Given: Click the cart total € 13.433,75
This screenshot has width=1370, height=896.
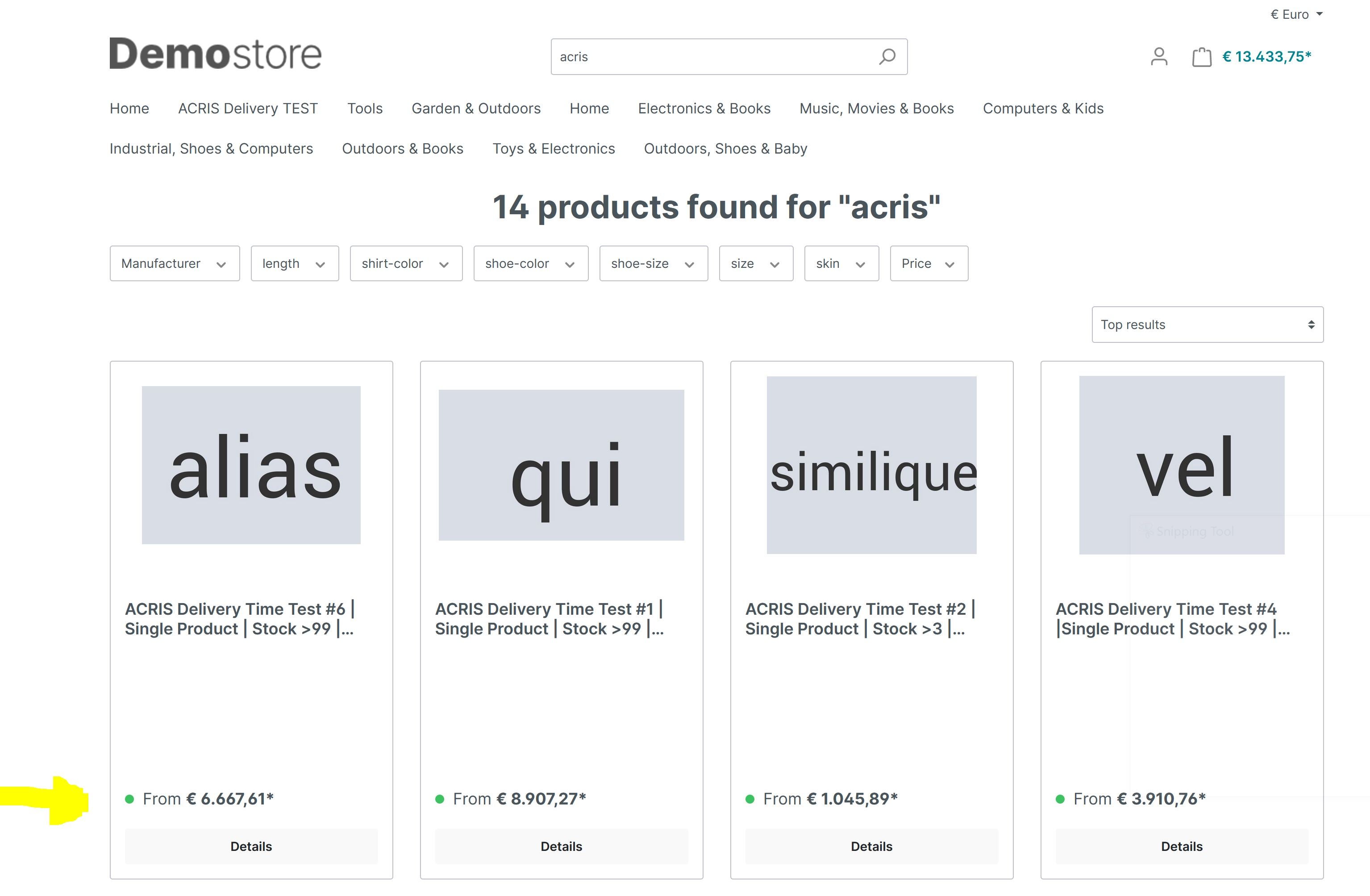Looking at the screenshot, I should (1266, 56).
